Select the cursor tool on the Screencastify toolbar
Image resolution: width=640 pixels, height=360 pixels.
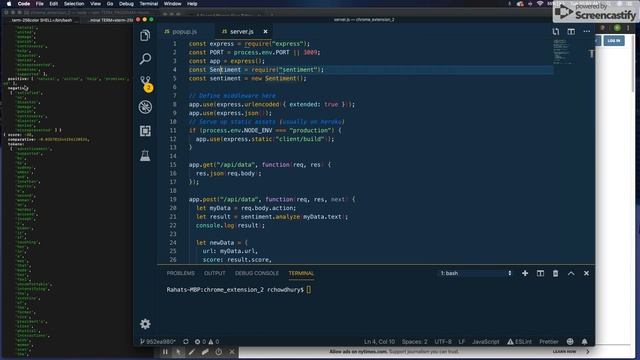coord(178,352)
